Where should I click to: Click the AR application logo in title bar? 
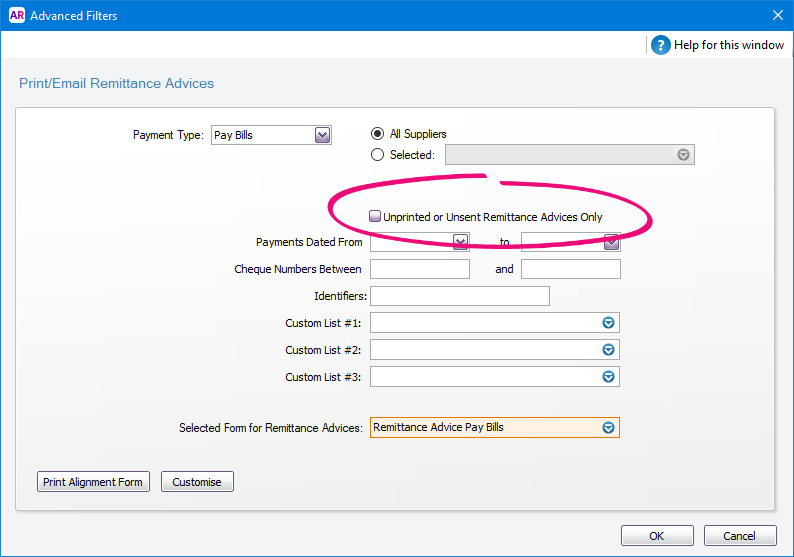pyautogui.click(x=17, y=15)
